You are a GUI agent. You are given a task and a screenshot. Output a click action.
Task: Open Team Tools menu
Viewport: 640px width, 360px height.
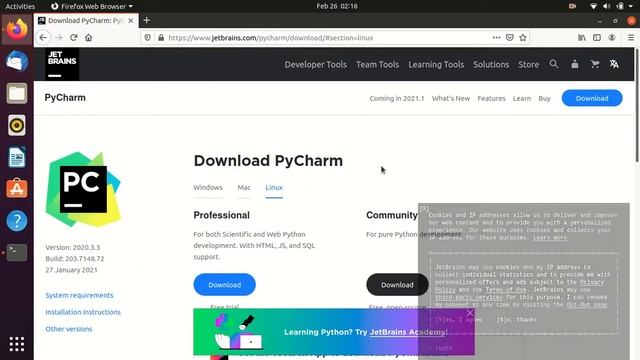(x=378, y=64)
